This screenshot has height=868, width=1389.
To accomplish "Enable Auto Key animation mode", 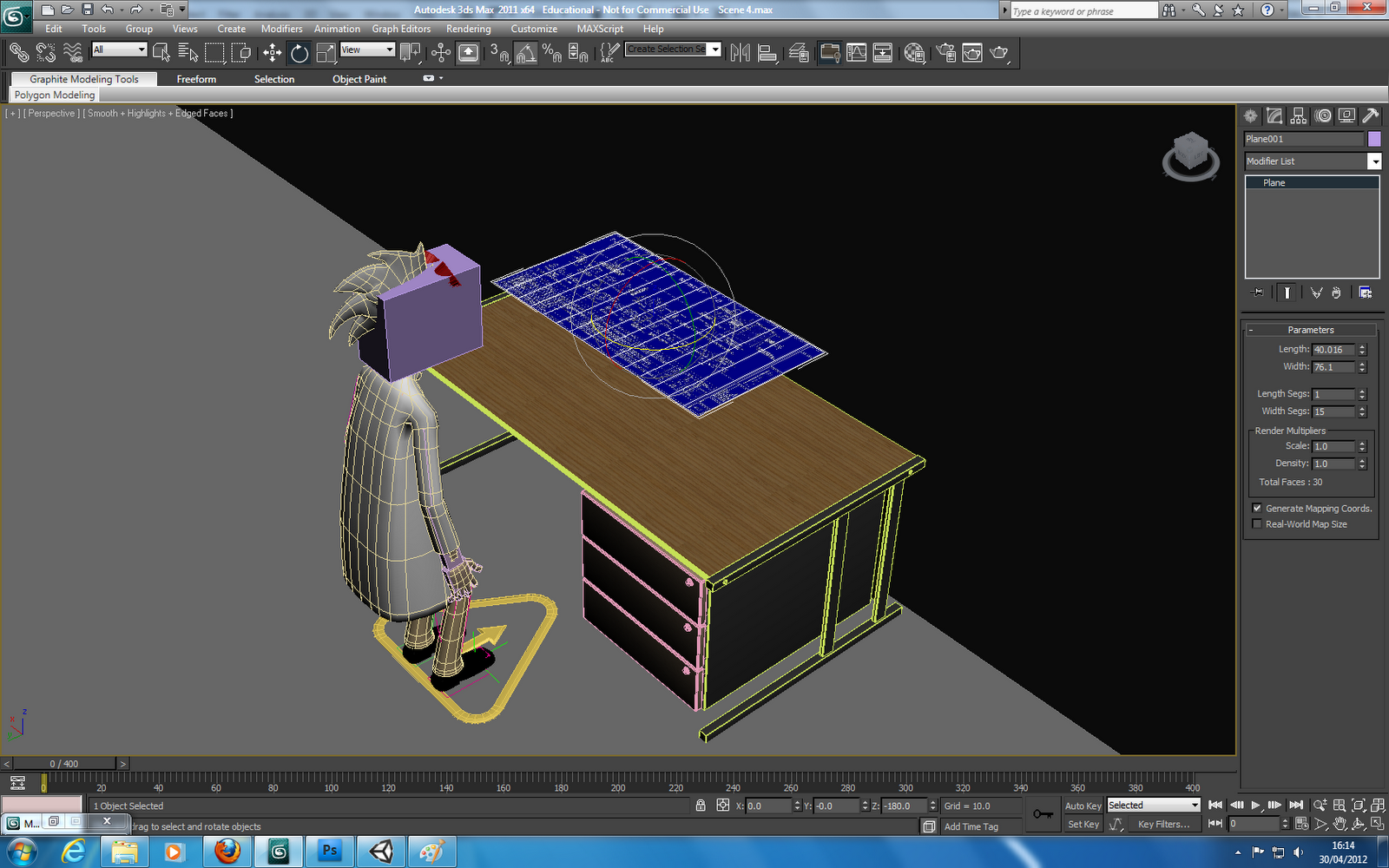I will tap(1083, 806).
